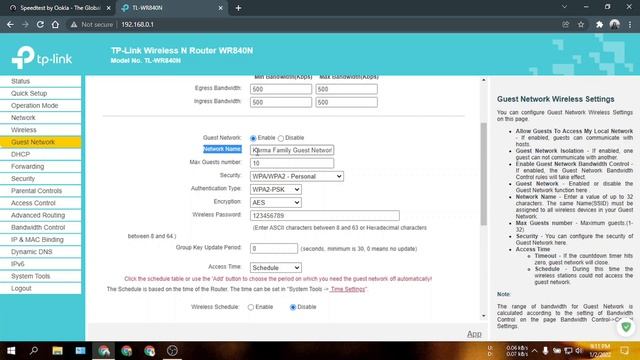
Task: Click the Network Name input field
Action: point(292,150)
